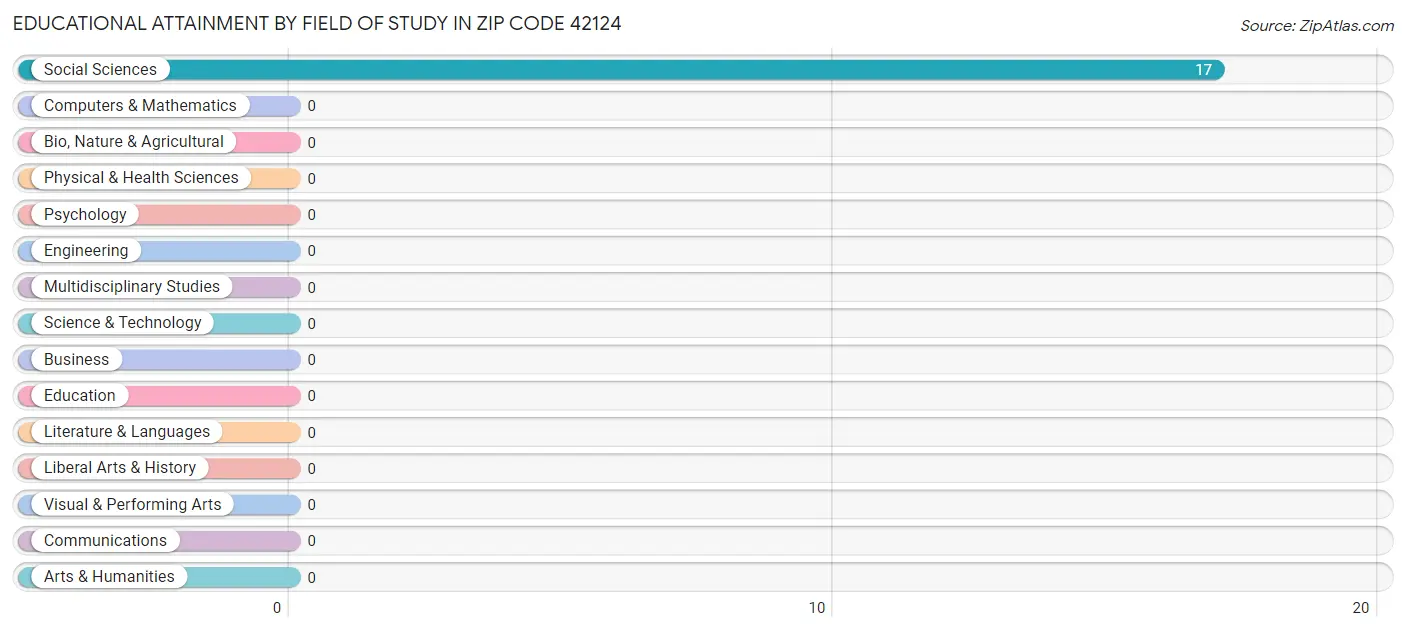
Task: Click the zero value beside Communications
Action: (x=311, y=541)
